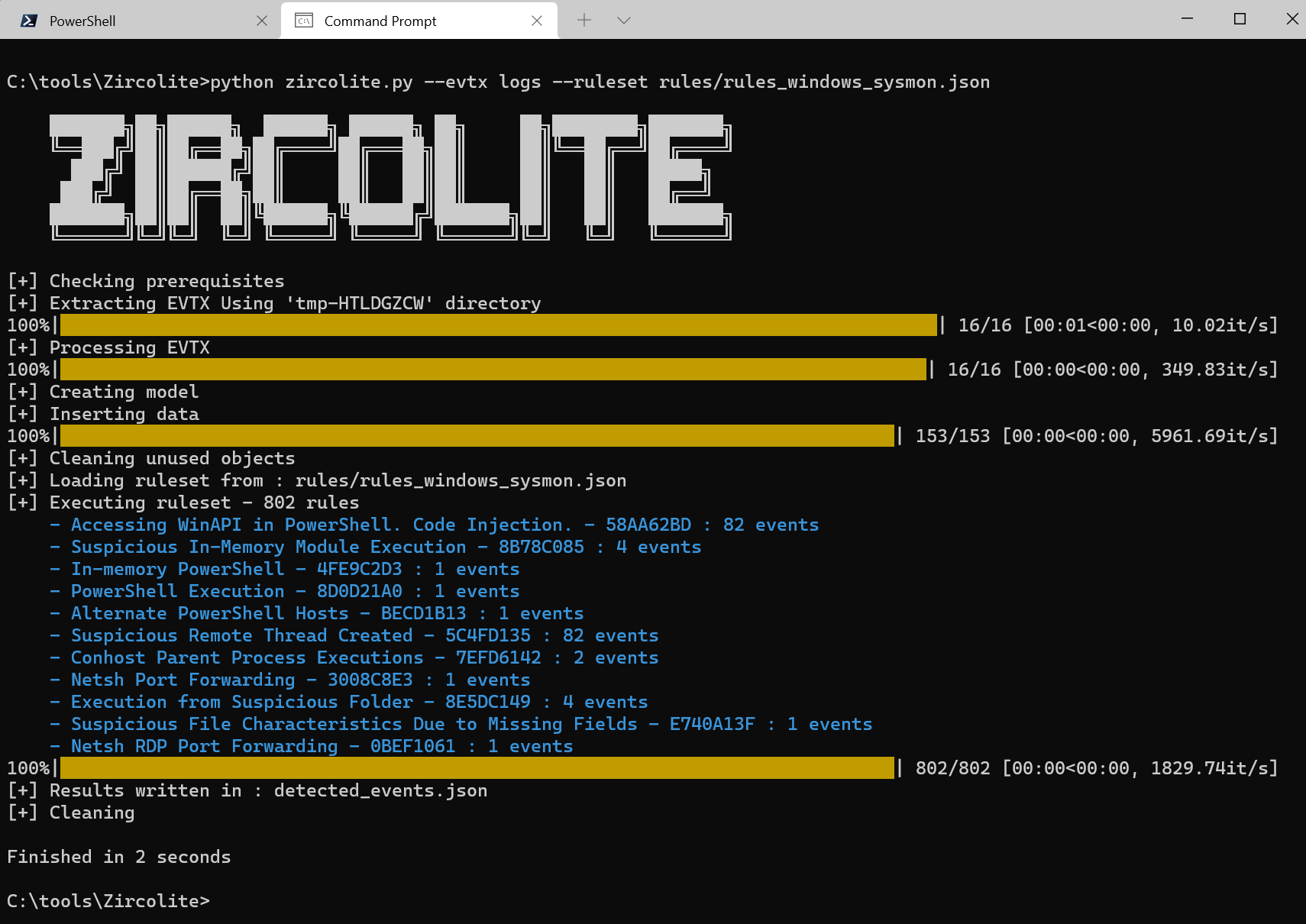
Task: Select the Command Prompt tab
Action: pos(419,21)
